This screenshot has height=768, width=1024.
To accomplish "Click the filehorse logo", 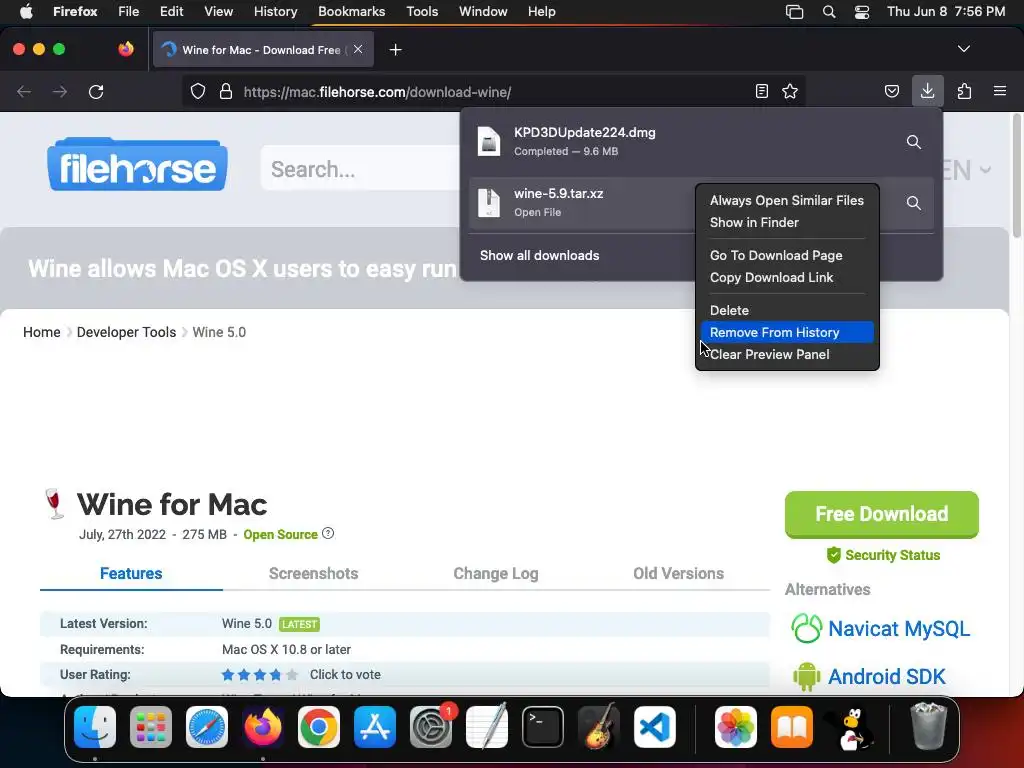I will point(137,165).
